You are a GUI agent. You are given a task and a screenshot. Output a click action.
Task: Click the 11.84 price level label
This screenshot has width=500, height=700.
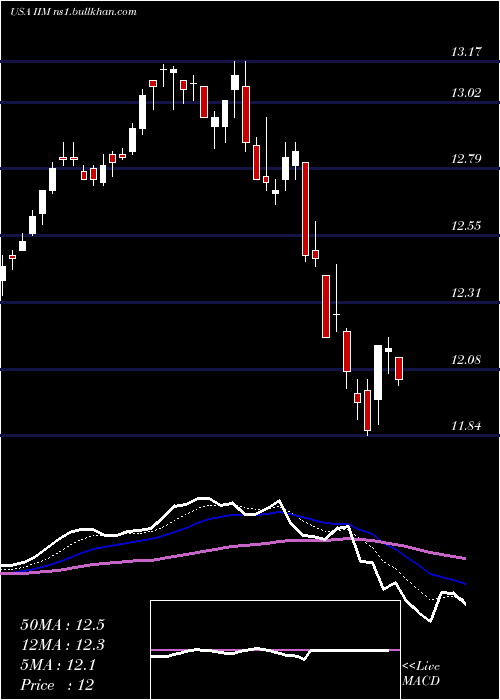pyautogui.click(x=466, y=426)
